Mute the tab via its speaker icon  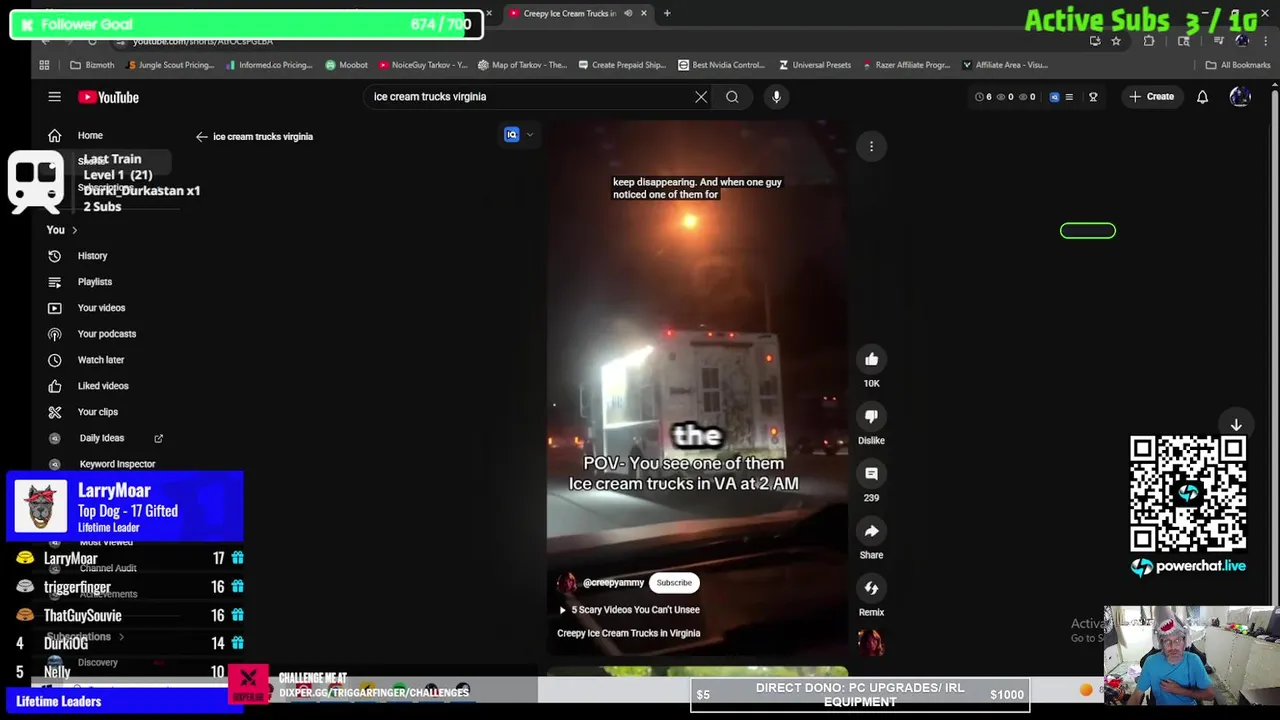tap(628, 13)
